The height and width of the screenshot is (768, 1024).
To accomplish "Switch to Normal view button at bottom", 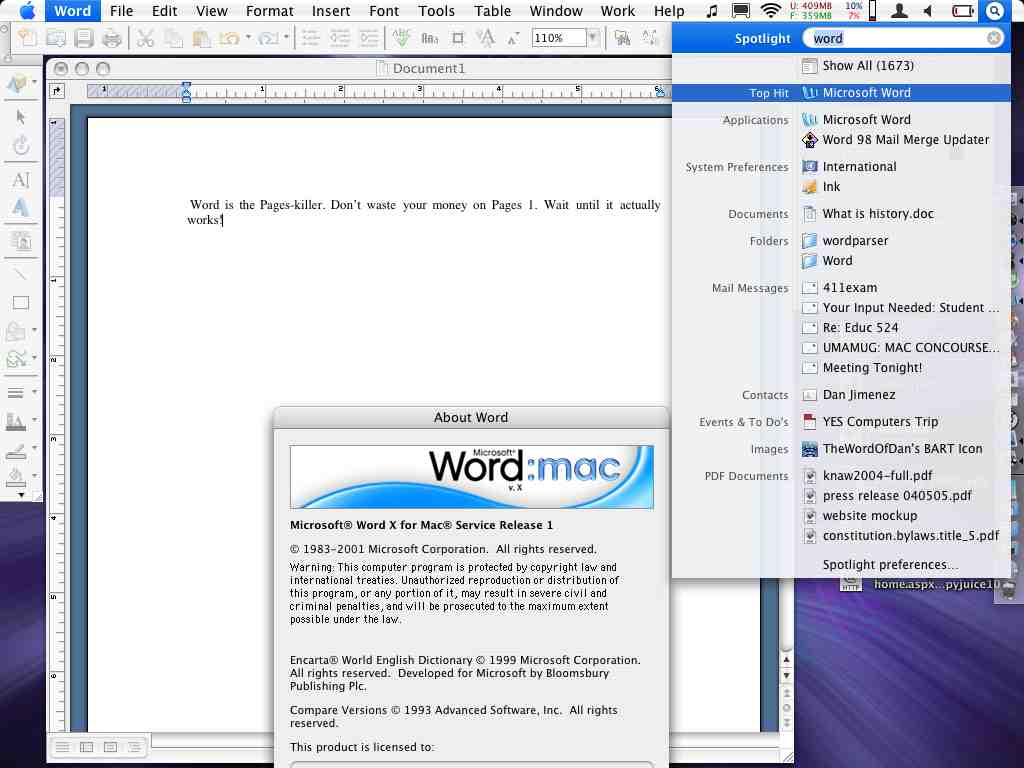I will click(x=63, y=747).
